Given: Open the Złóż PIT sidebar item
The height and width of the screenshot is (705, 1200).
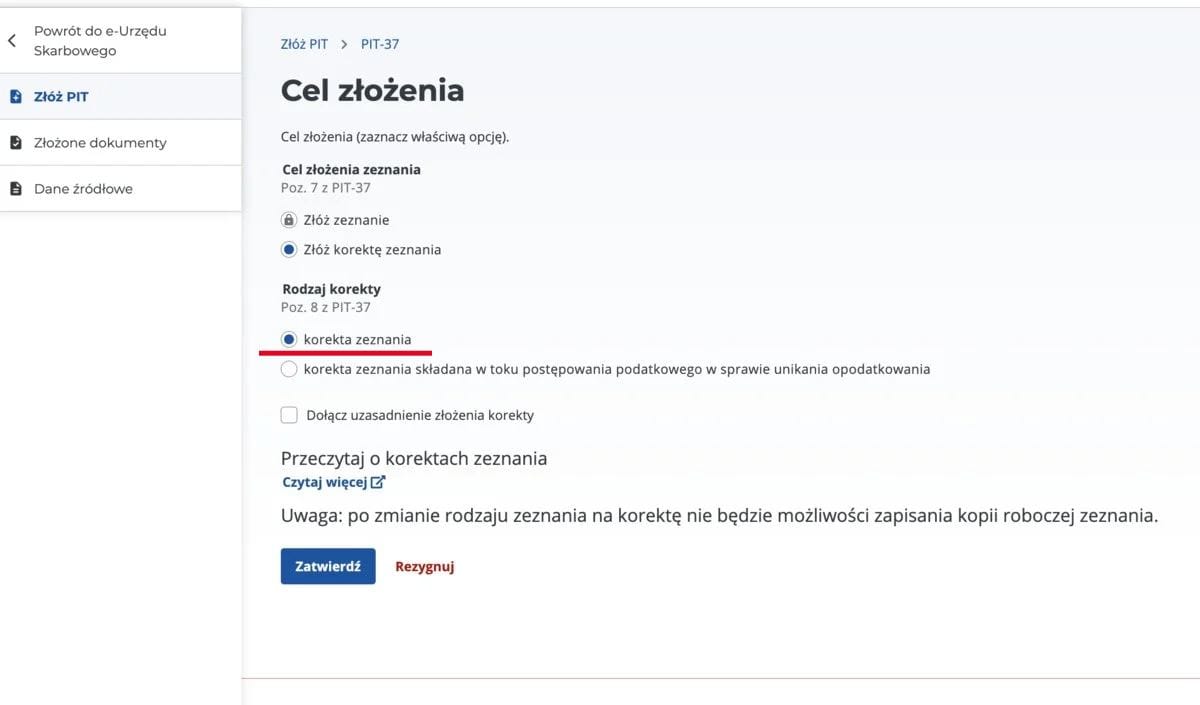Looking at the screenshot, I should tap(121, 97).
